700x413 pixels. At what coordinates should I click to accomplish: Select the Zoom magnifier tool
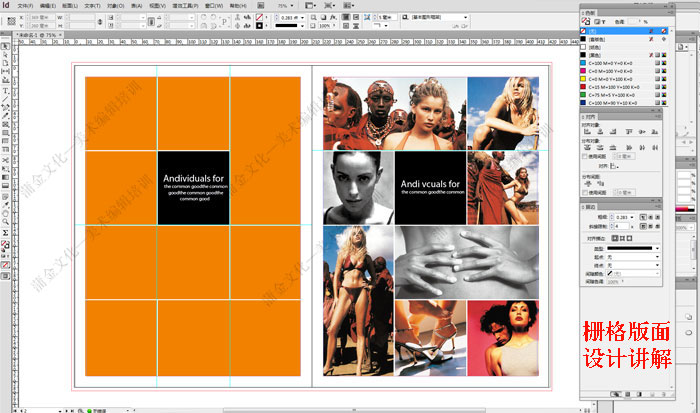click(x=5, y=222)
